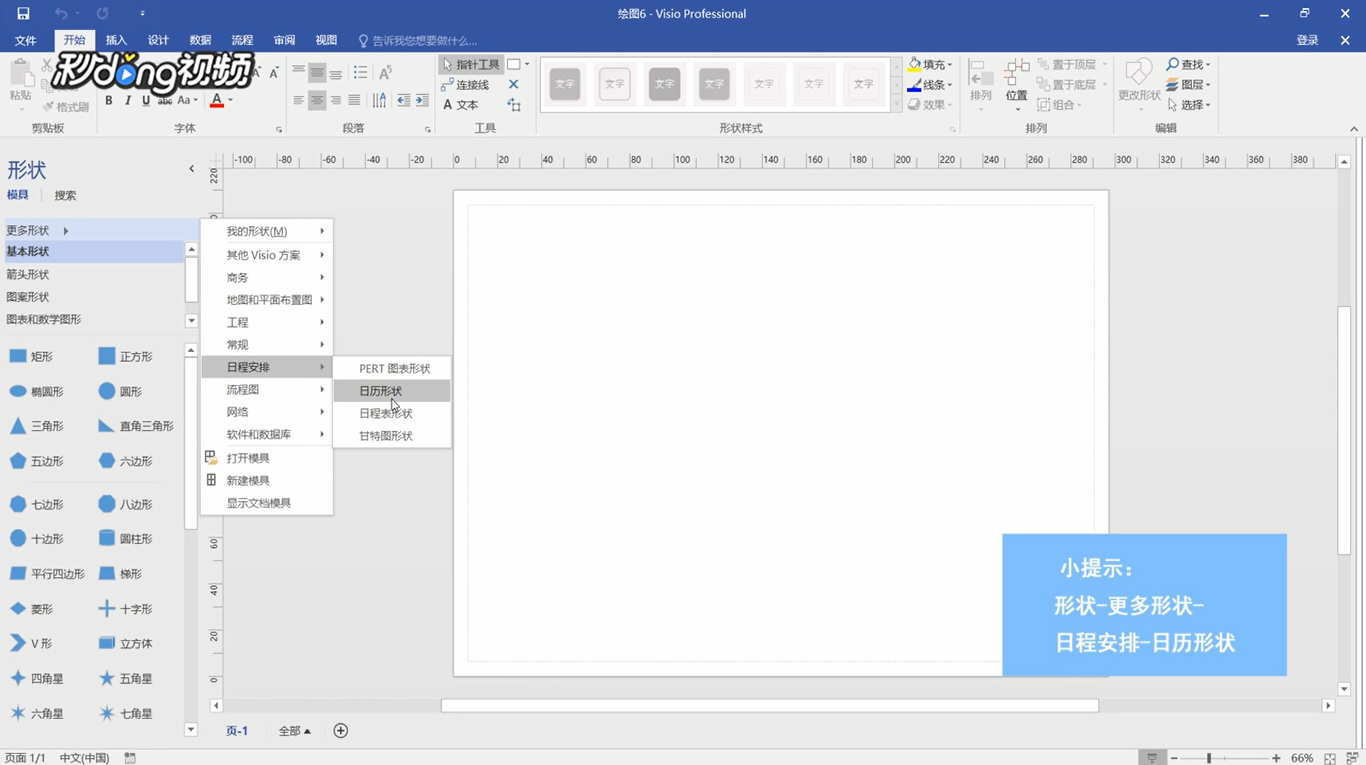Open the Layers (图层) tool
This screenshot has width=1366, height=765.
tap(1188, 85)
